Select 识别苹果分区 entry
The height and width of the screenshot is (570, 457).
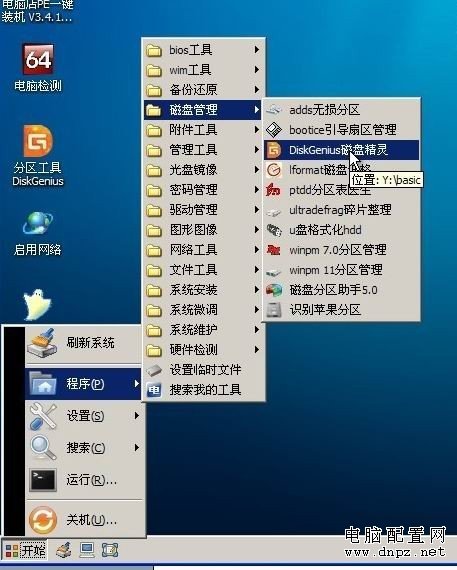[341, 310]
